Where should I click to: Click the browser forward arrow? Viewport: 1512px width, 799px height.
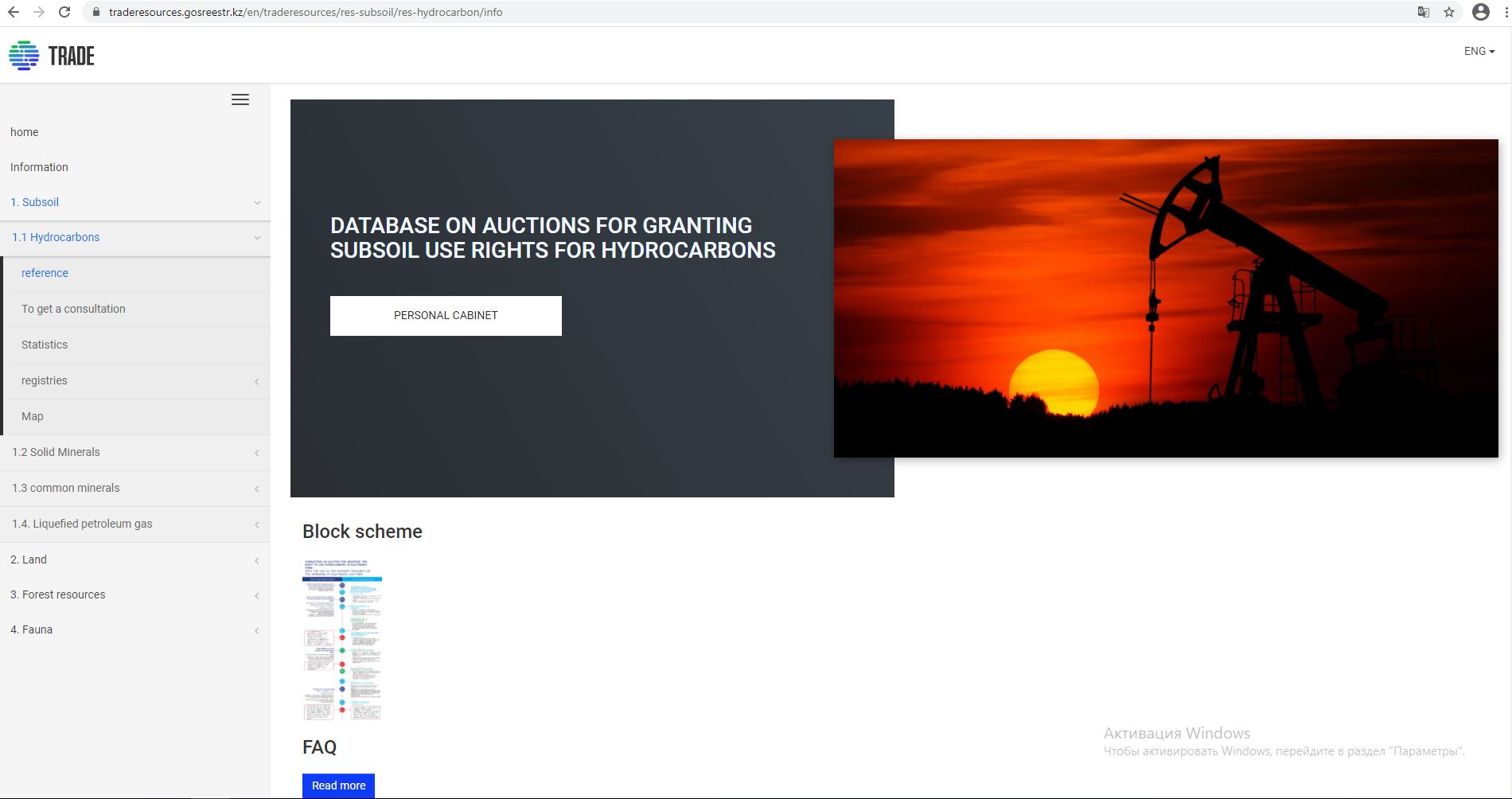click(39, 12)
